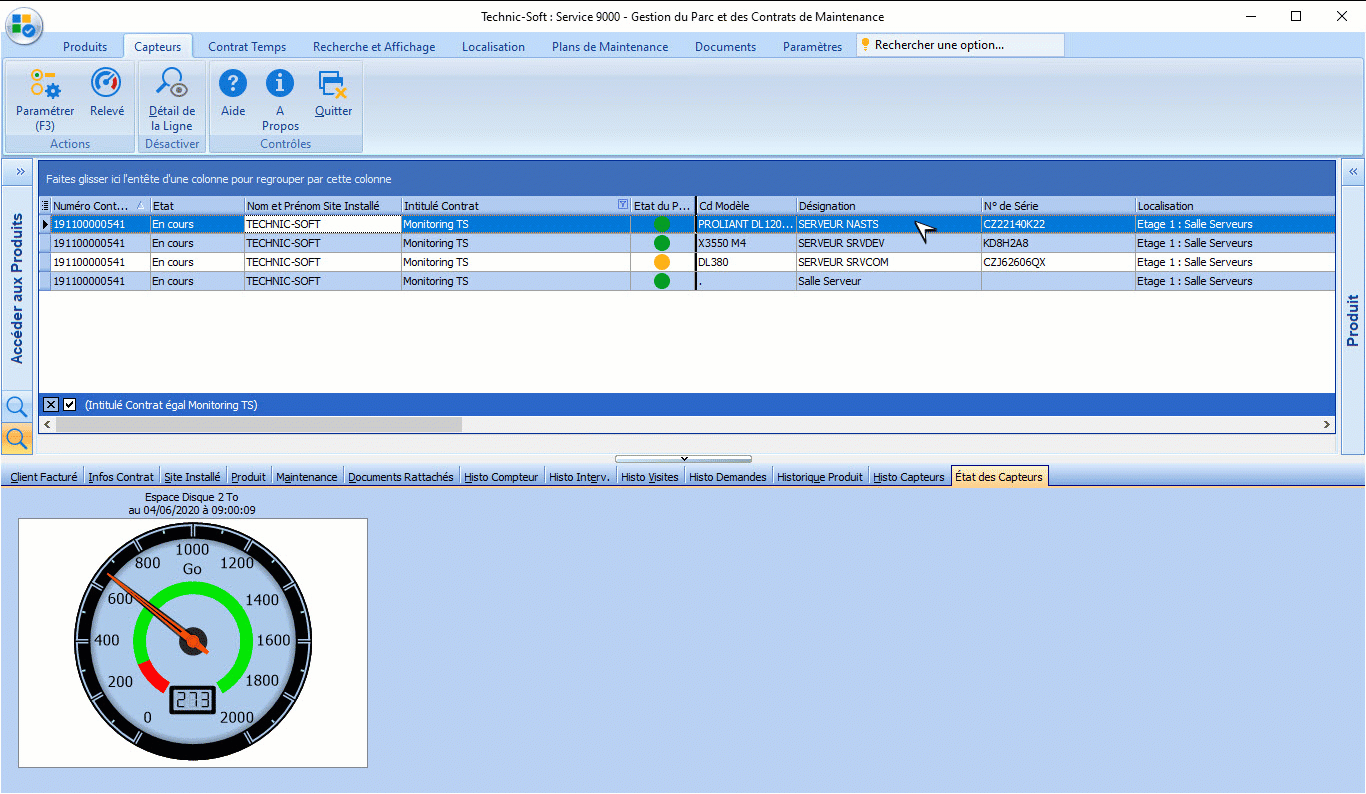Collapse the splitter arrow above bottom tabs
1366x794 pixels.
click(683, 459)
